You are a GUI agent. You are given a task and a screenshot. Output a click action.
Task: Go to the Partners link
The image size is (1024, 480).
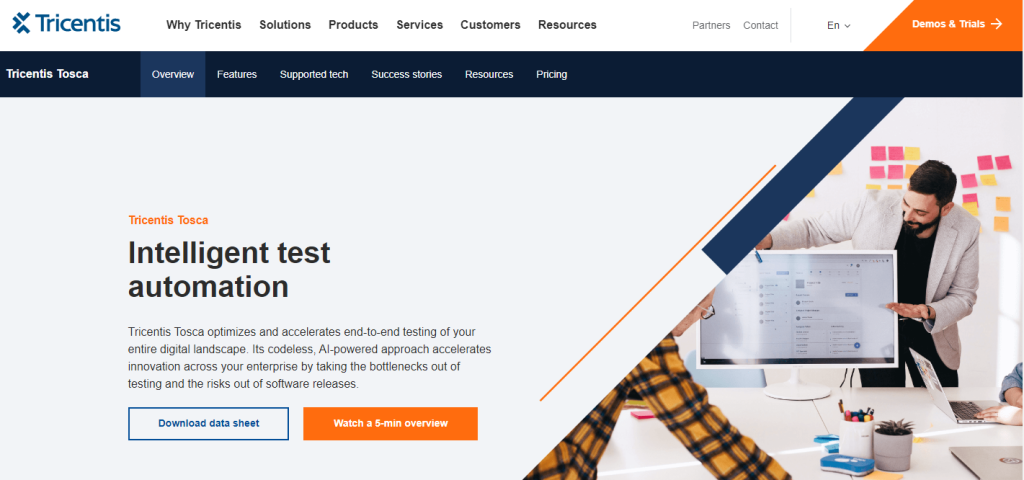711,25
